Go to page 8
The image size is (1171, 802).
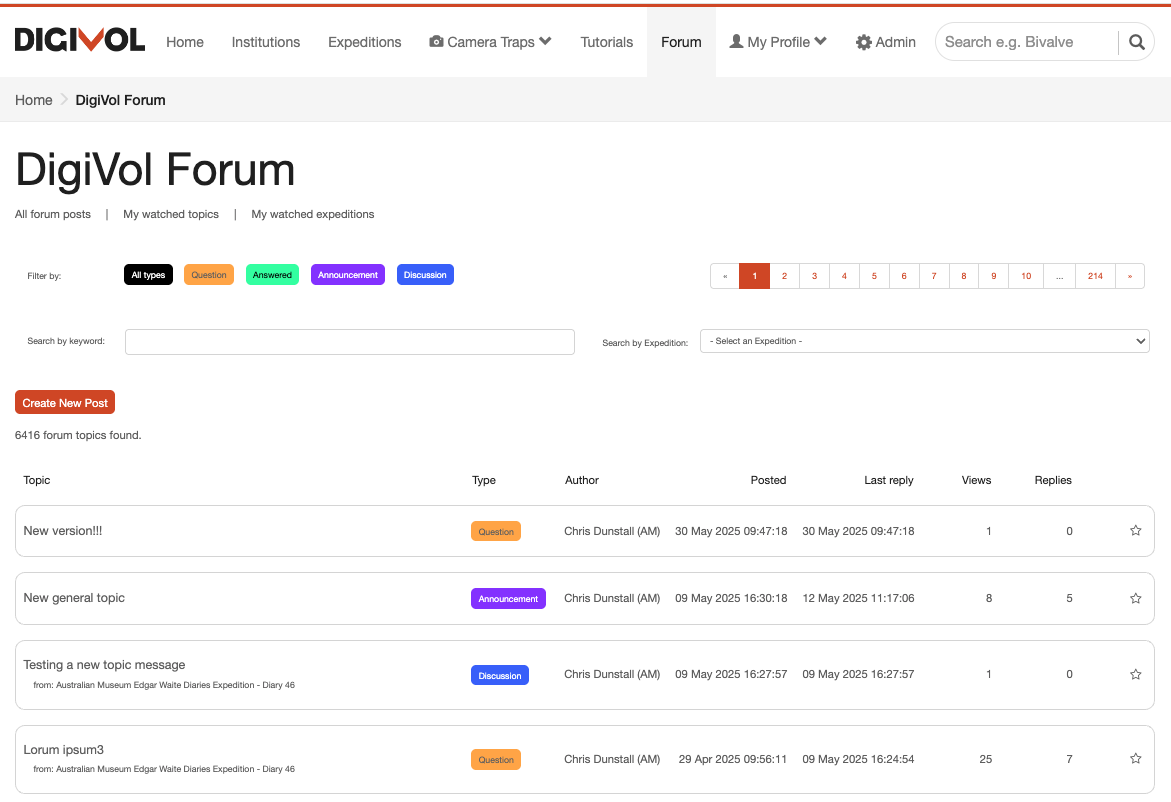point(964,276)
